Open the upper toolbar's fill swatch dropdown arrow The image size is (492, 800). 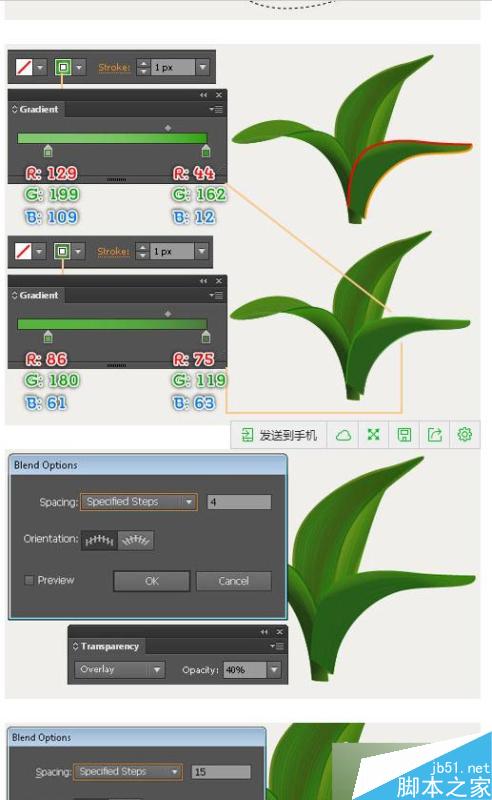coord(40,67)
